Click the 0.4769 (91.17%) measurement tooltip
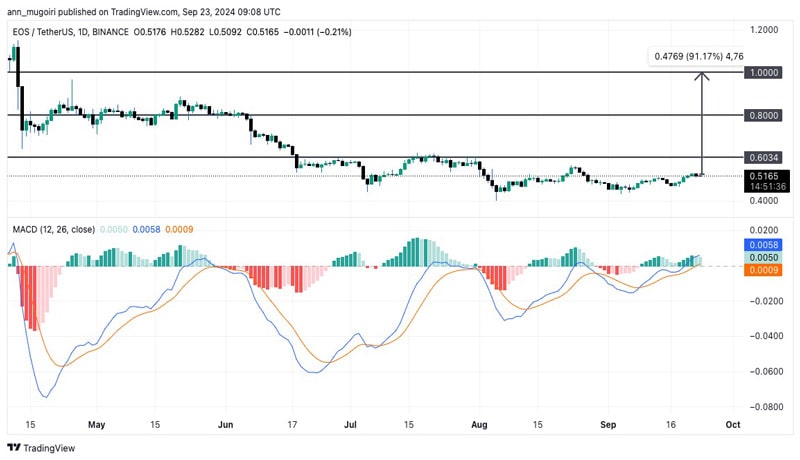Image resolution: width=800 pixels, height=460 pixels. 697,56
